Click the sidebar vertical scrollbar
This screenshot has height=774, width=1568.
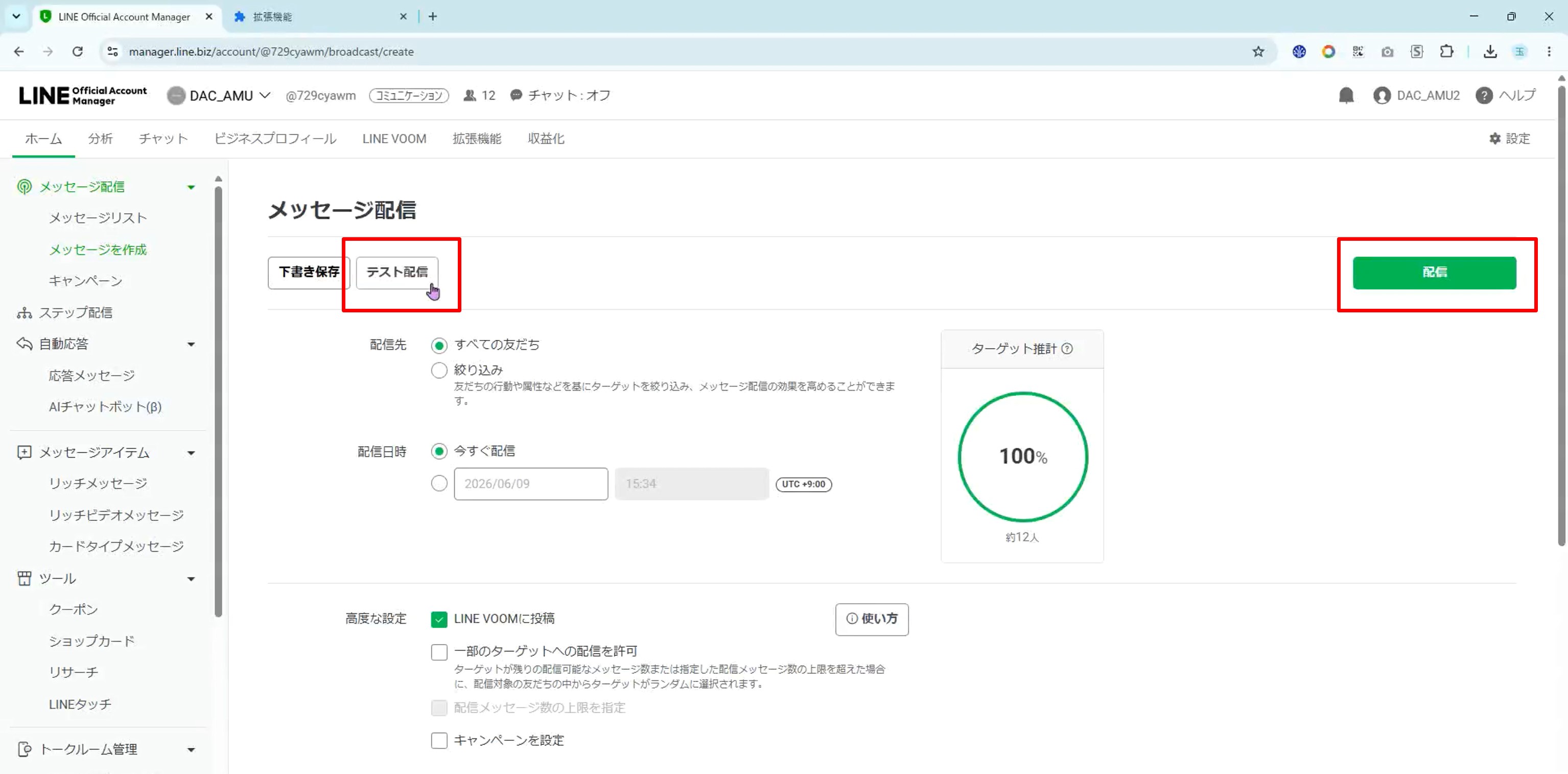[x=219, y=402]
